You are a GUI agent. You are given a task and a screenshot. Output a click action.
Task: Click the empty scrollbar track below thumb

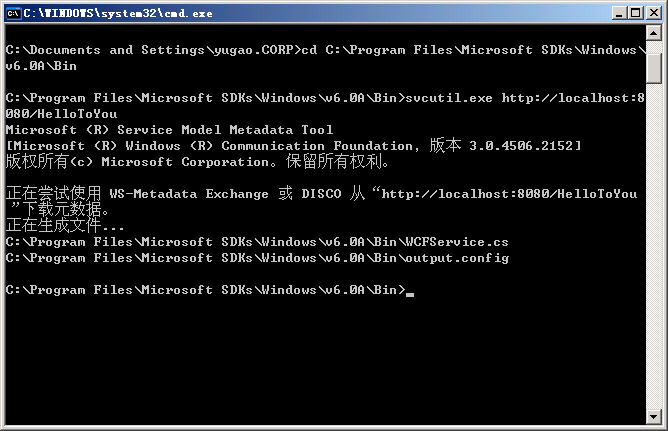tap(654, 246)
